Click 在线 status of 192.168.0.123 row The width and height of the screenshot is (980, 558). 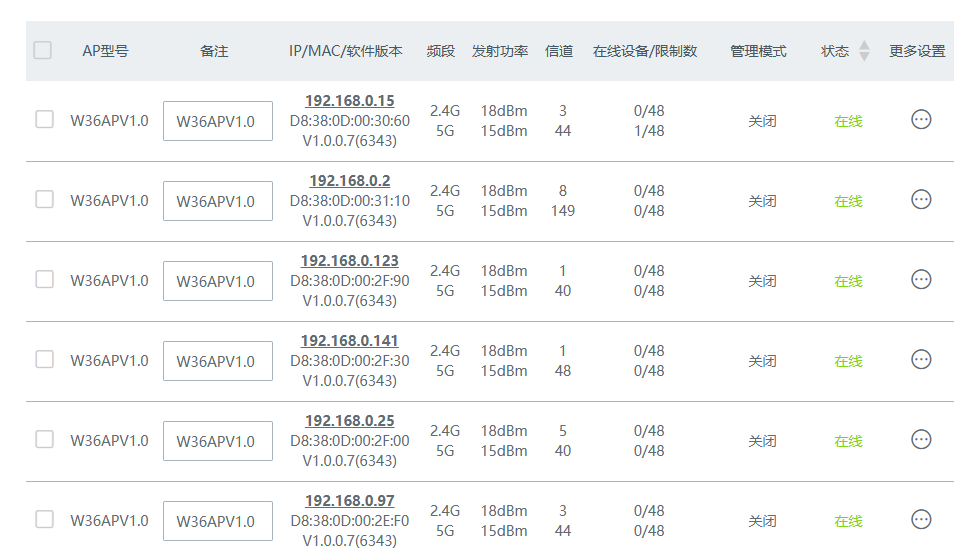pos(848,281)
